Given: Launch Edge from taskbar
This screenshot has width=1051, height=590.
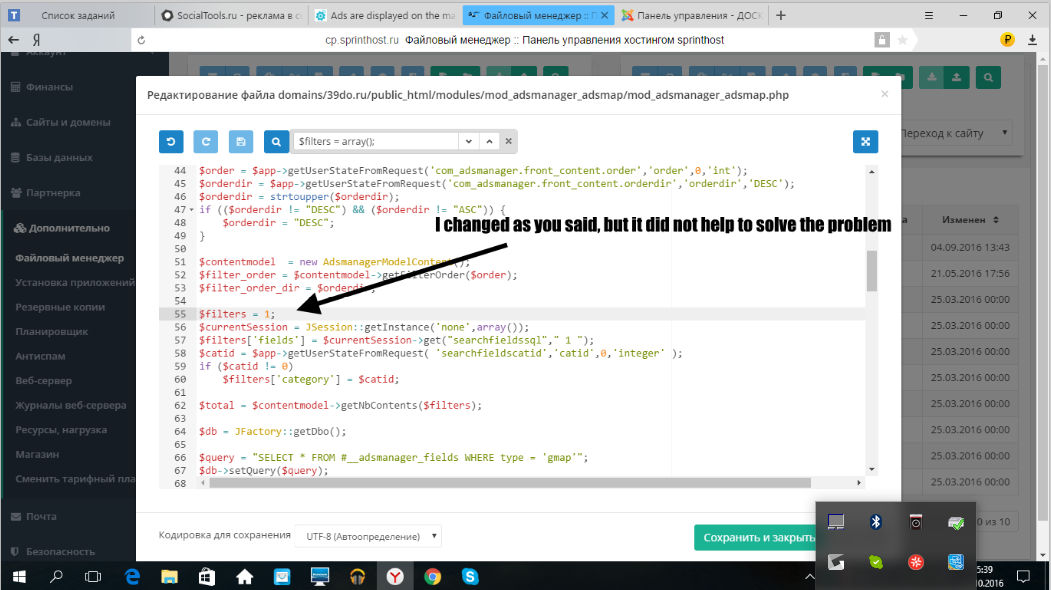Looking at the screenshot, I should pyautogui.click(x=132, y=577).
